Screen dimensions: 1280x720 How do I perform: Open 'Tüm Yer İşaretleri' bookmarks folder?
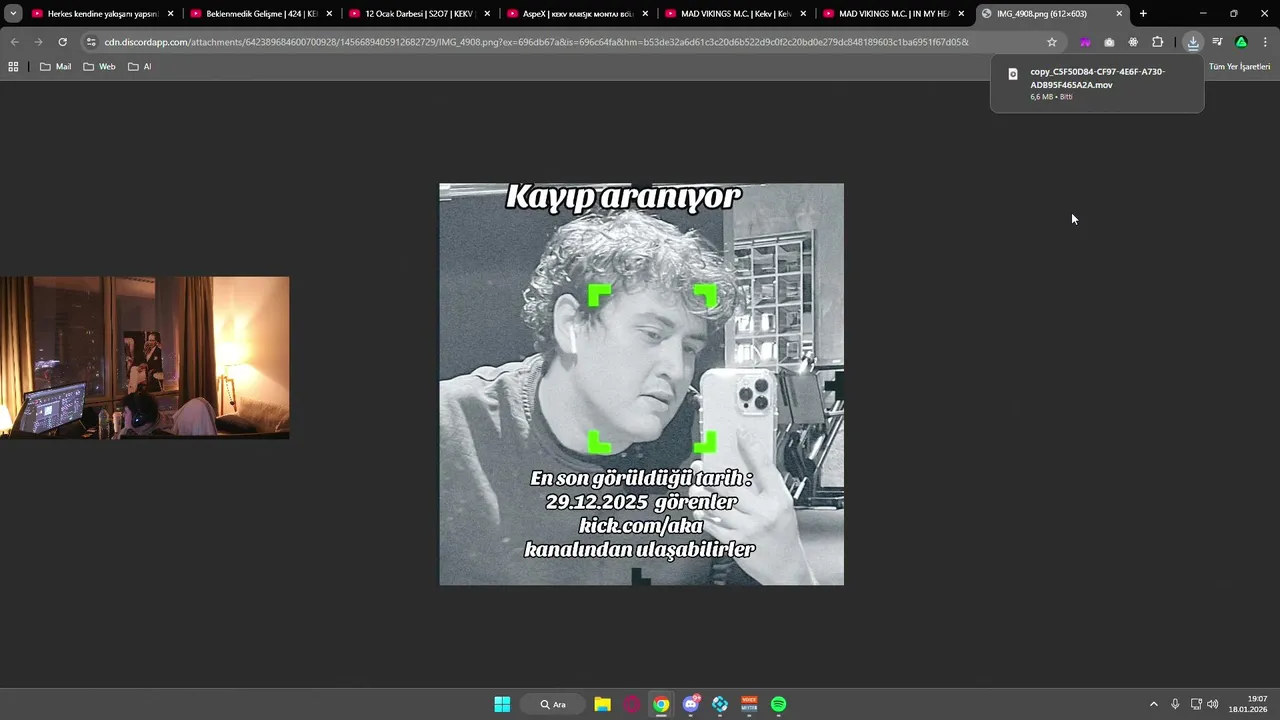point(1239,66)
